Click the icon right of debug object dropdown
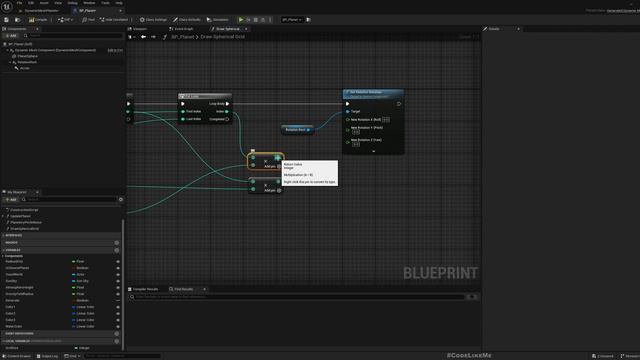Viewport: 640px width, 360px height. (309, 20)
